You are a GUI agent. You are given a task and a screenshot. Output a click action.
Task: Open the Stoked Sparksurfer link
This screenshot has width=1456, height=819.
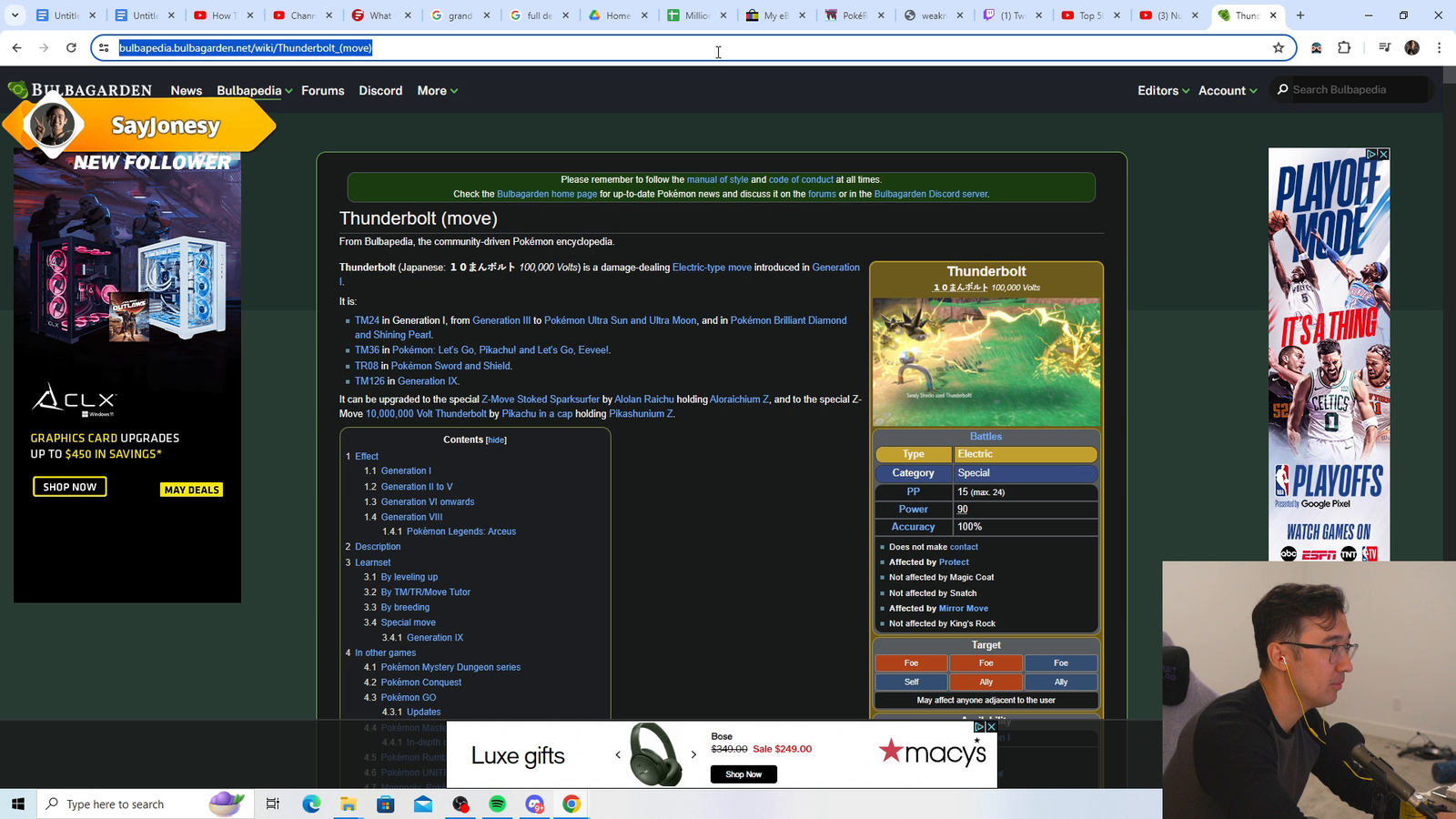(x=541, y=399)
